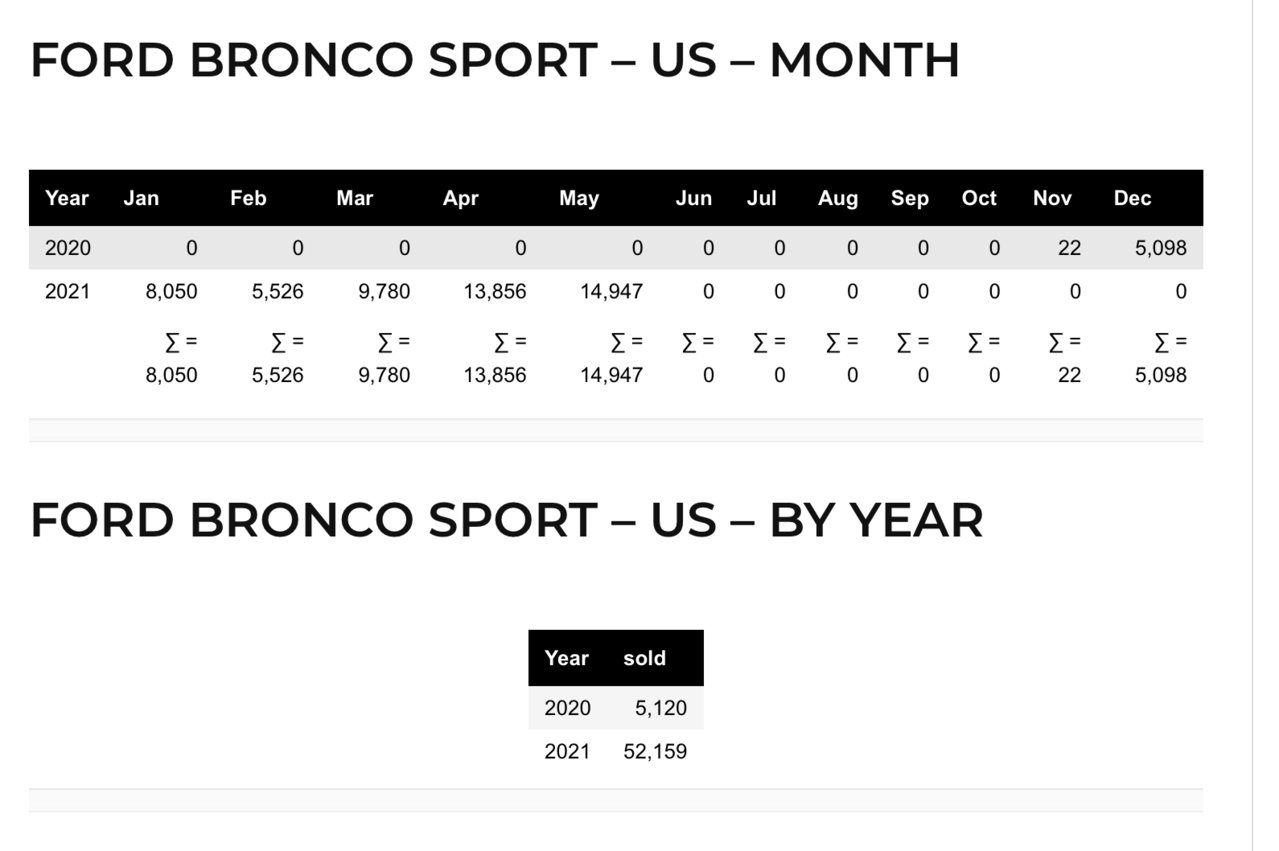
Task: Click the 22 November 2020 cell
Action: 1069,248
